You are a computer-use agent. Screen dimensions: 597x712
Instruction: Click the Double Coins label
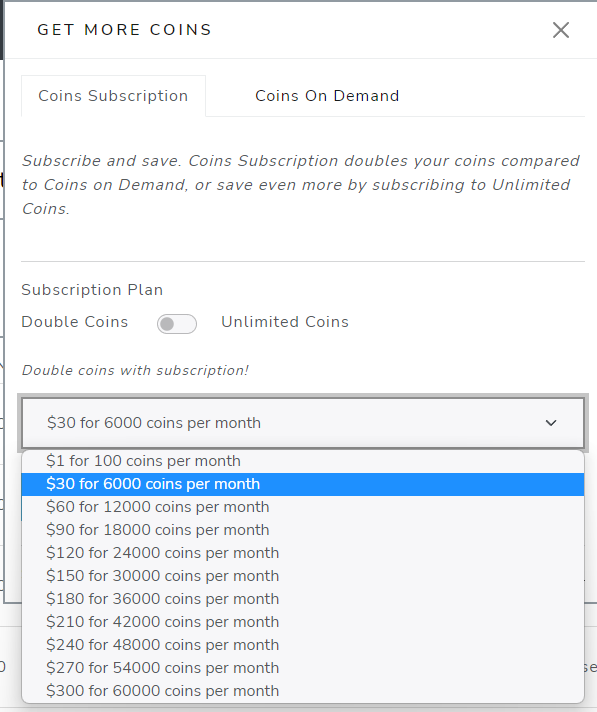coord(74,322)
